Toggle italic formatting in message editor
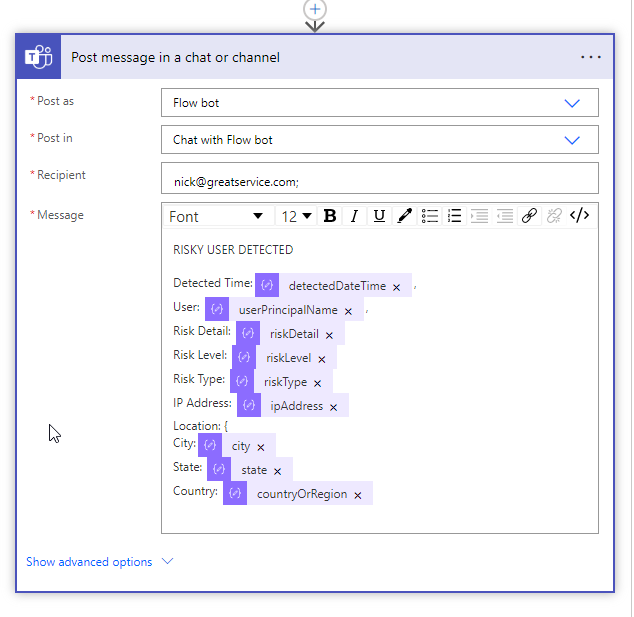 point(354,216)
